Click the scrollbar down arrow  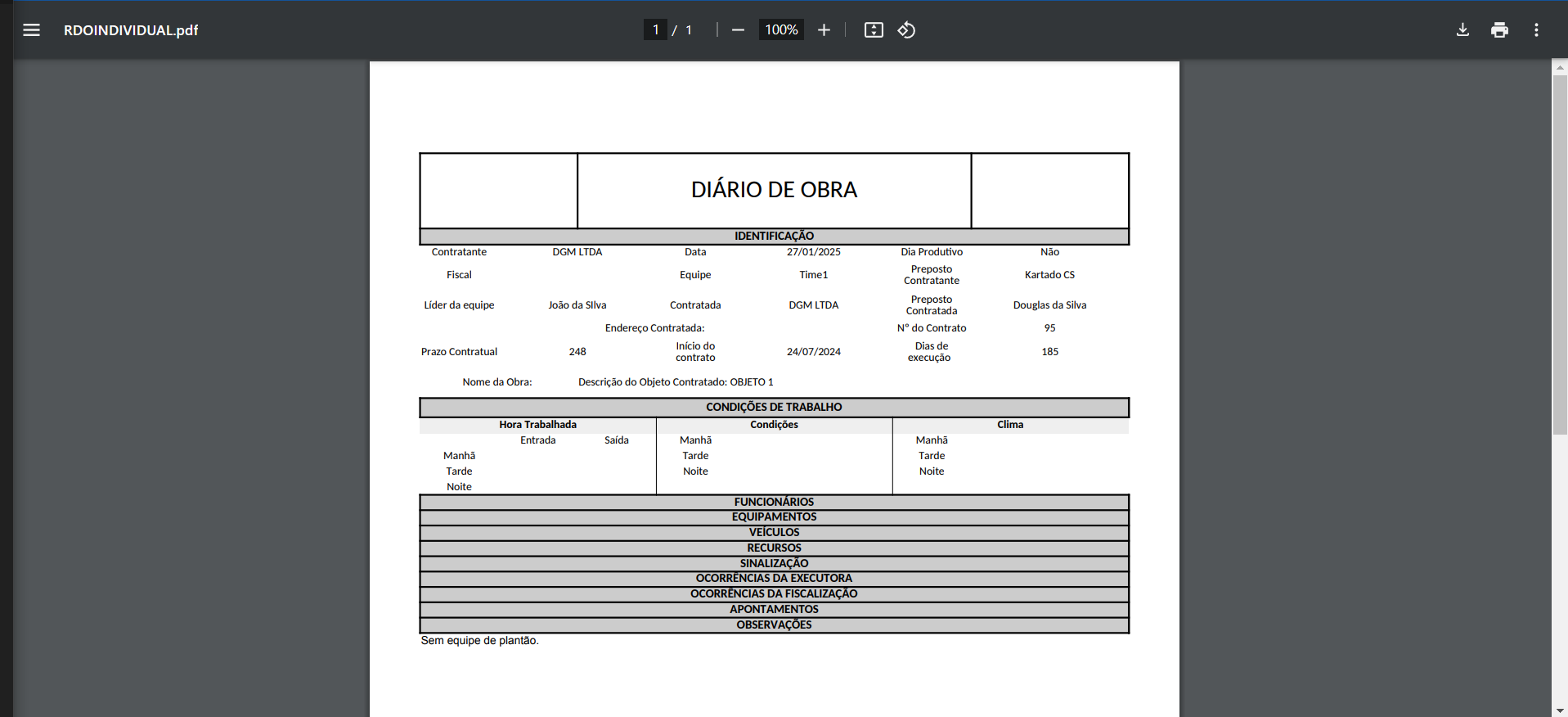pos(1560,710)
